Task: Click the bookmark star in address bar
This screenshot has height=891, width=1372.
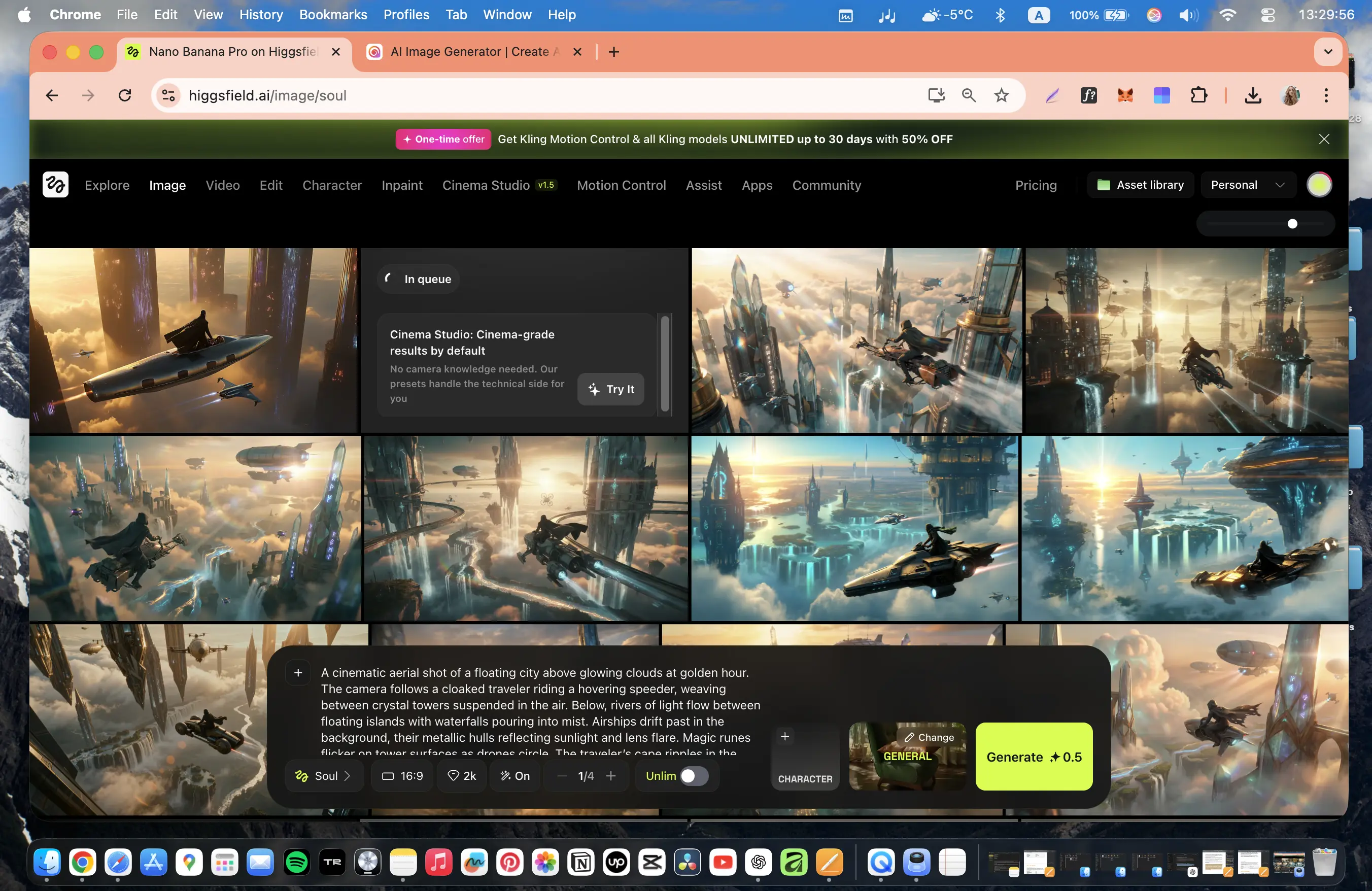Action: 1001,95
